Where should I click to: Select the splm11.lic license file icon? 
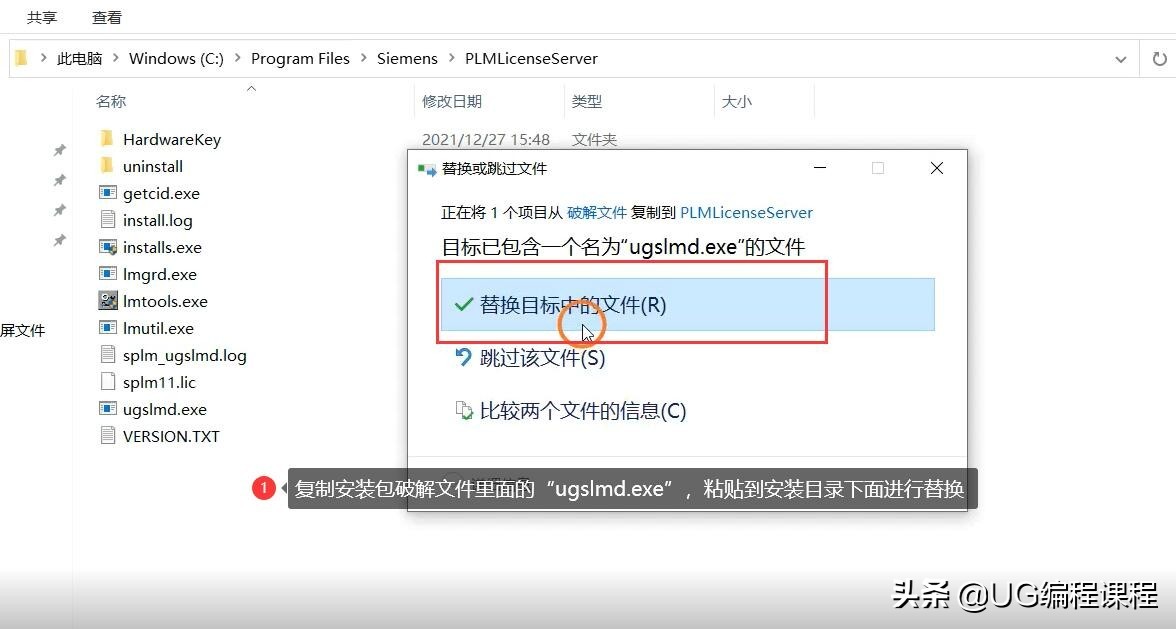pyautogui.click(x=106, y=381)
